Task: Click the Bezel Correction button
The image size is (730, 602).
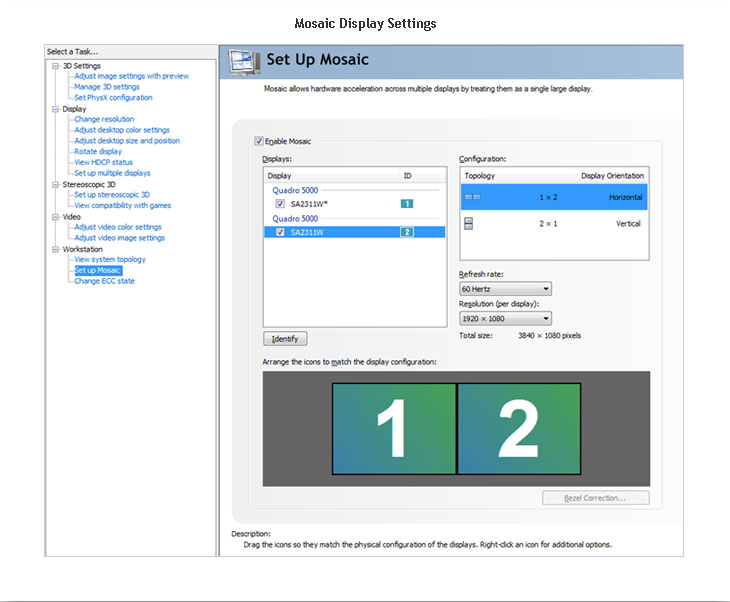Action: pos(595,497)
